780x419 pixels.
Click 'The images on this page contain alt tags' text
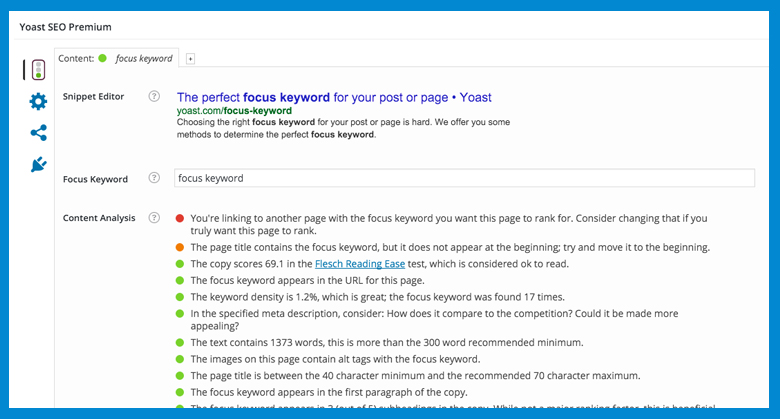335,359
